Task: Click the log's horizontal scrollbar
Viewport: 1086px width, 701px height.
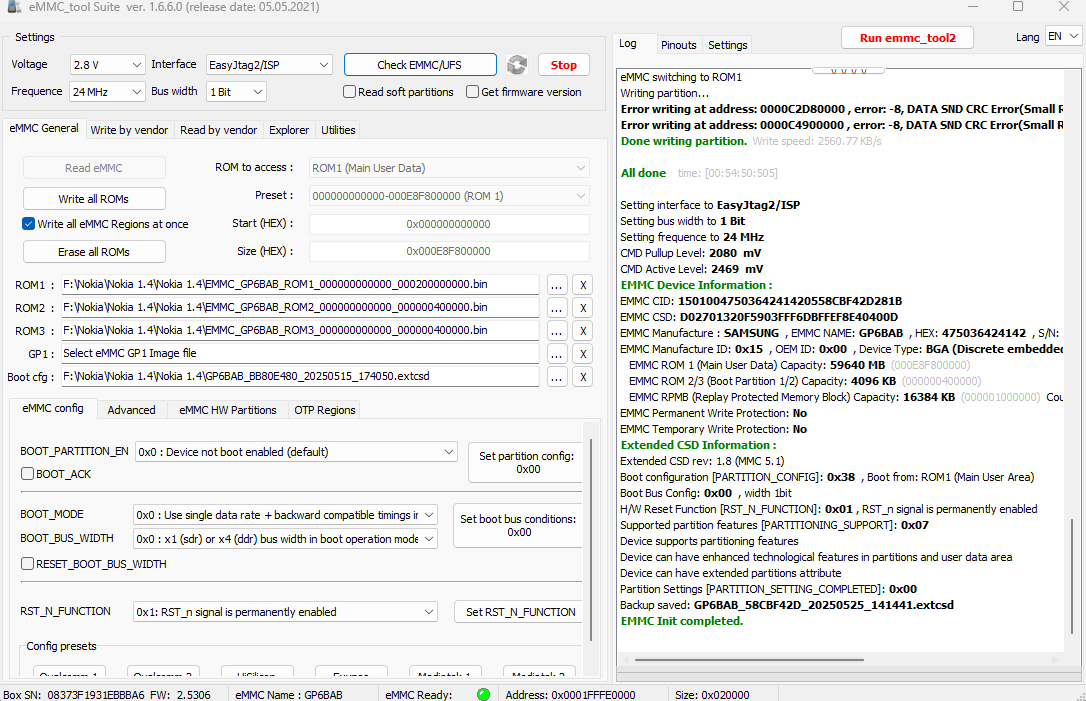Action: [749, 660]
